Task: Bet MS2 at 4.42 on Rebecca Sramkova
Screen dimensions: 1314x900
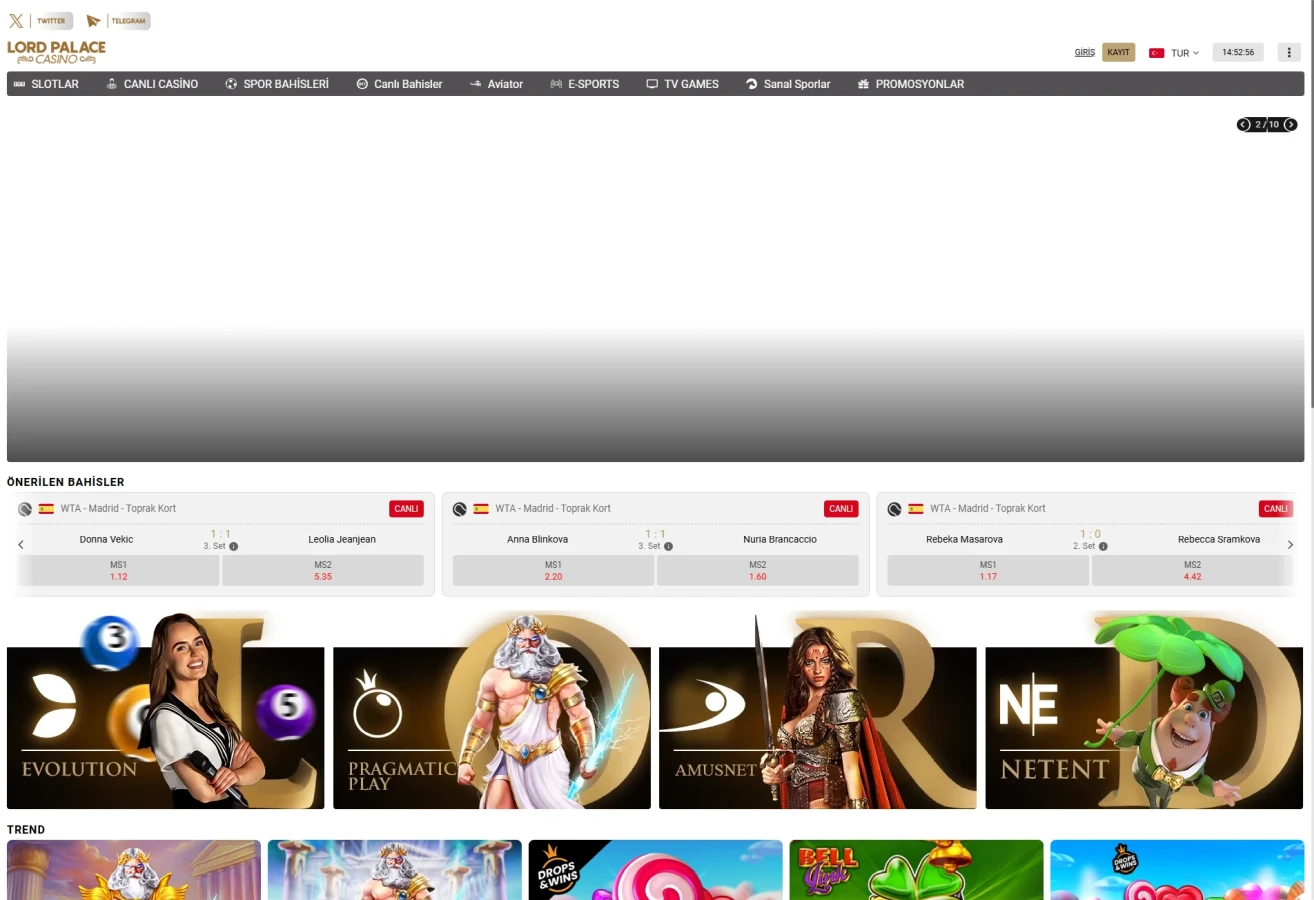Action: tap(1192, 571)
